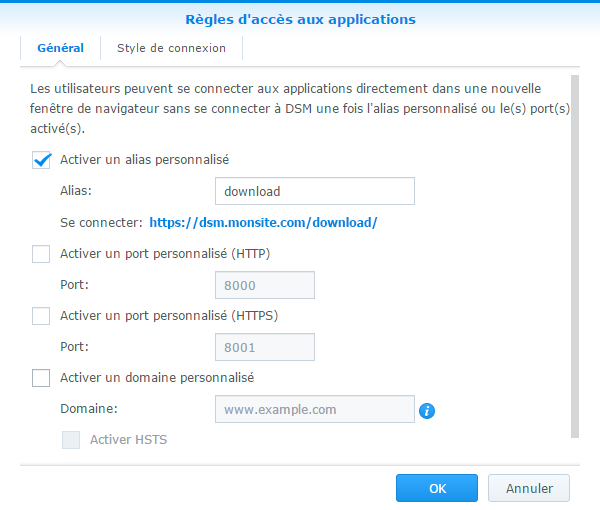Screen dimensions: 600x510
Task: Enable Activer un port personnalisé (HTTPS)
Action: [x=41, y=316]
